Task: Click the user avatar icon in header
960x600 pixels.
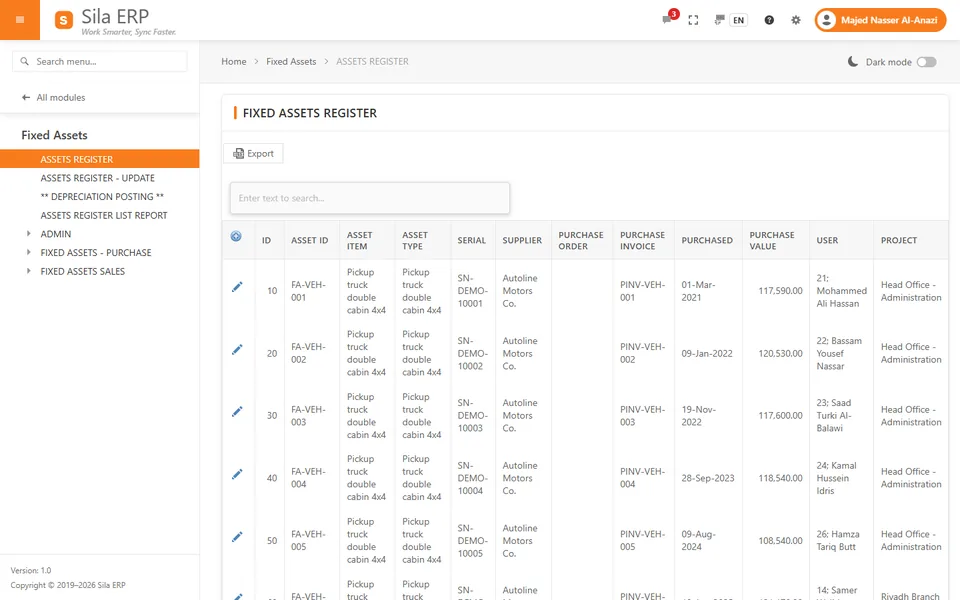Action: coord(826,20)
